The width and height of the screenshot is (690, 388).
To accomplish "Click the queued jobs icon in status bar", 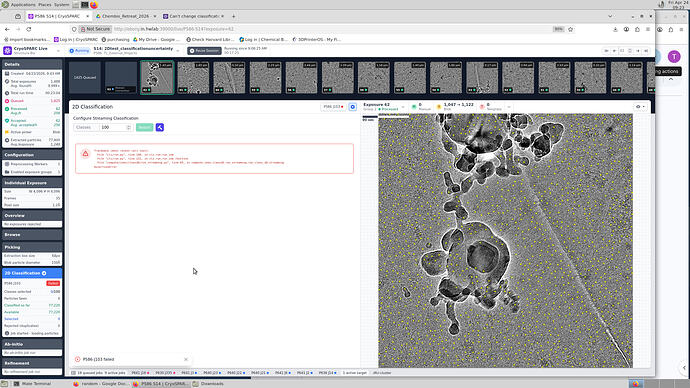I will (x=74, y=373).
